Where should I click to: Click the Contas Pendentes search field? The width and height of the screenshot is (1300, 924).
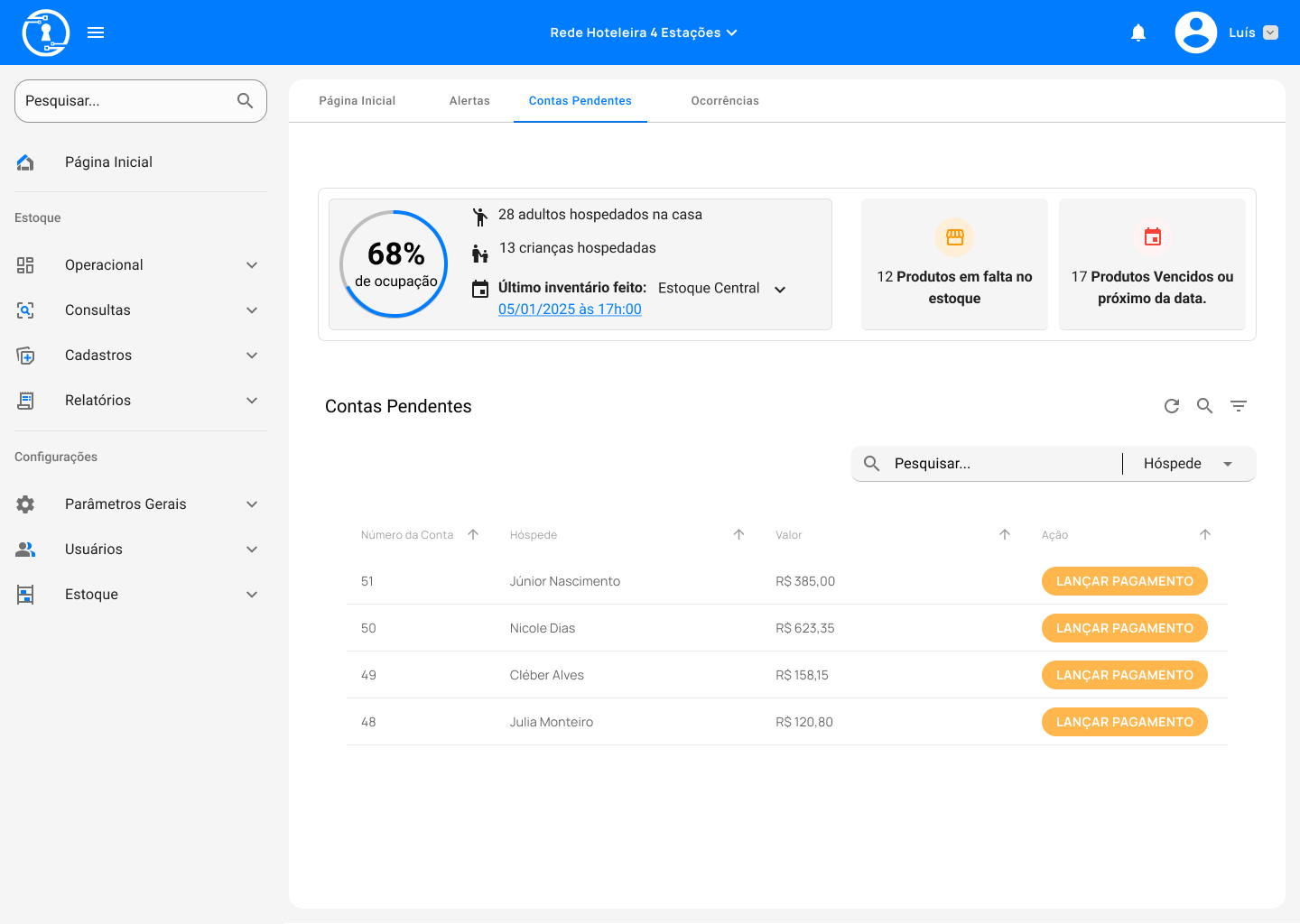1002,464
